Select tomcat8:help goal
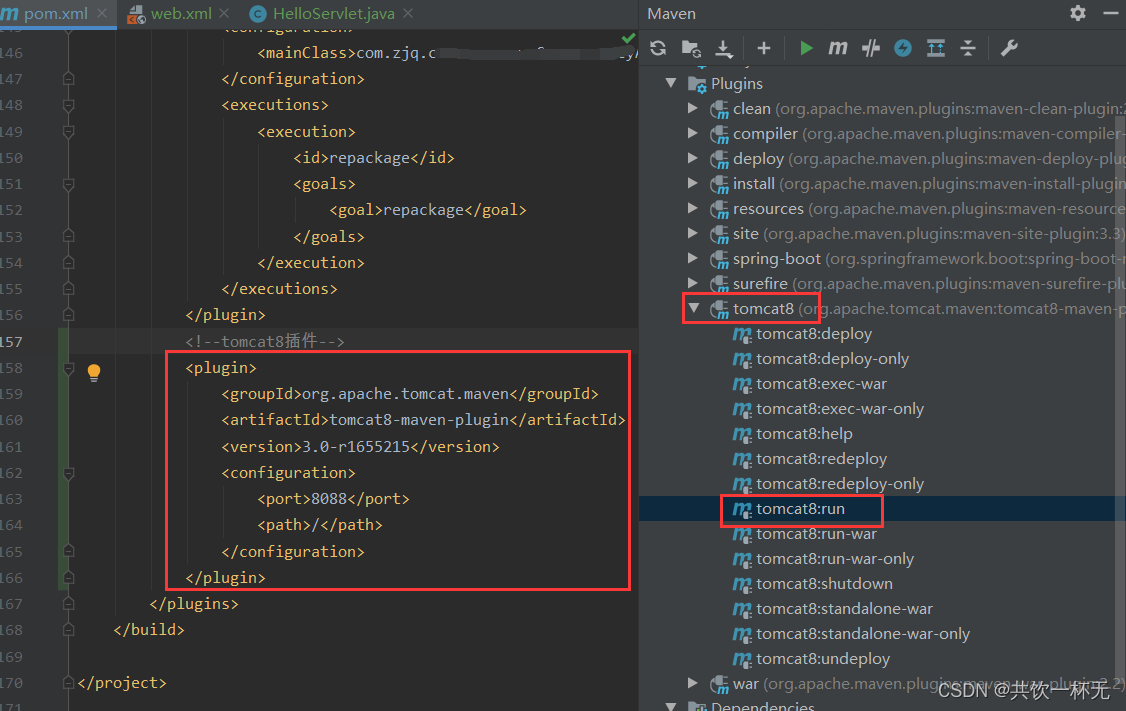Screen dimensions: 1126x711 tap(804, 434)
